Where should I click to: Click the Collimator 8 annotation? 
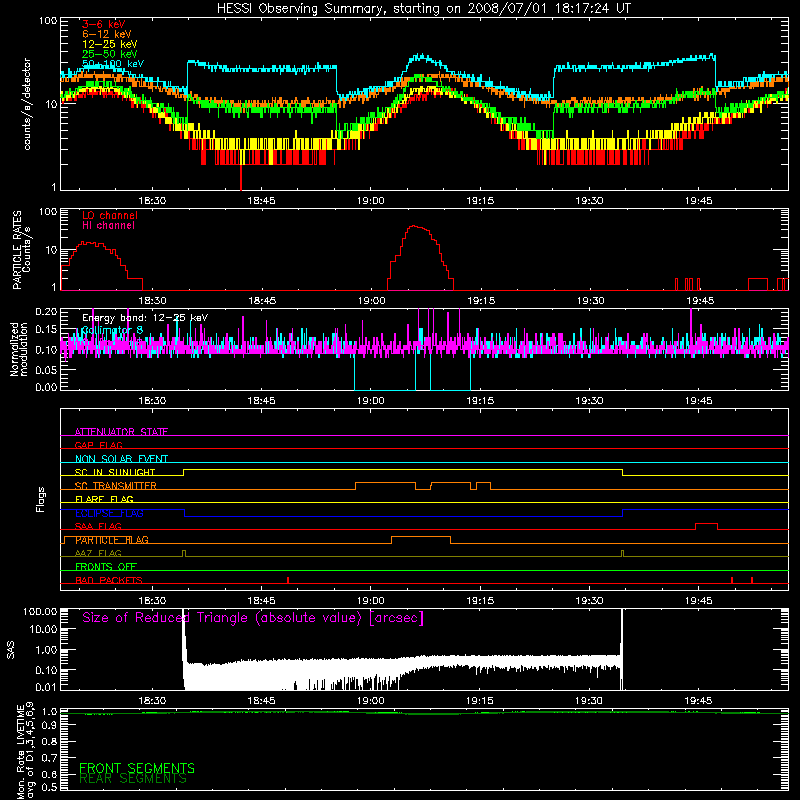point(112,330)
